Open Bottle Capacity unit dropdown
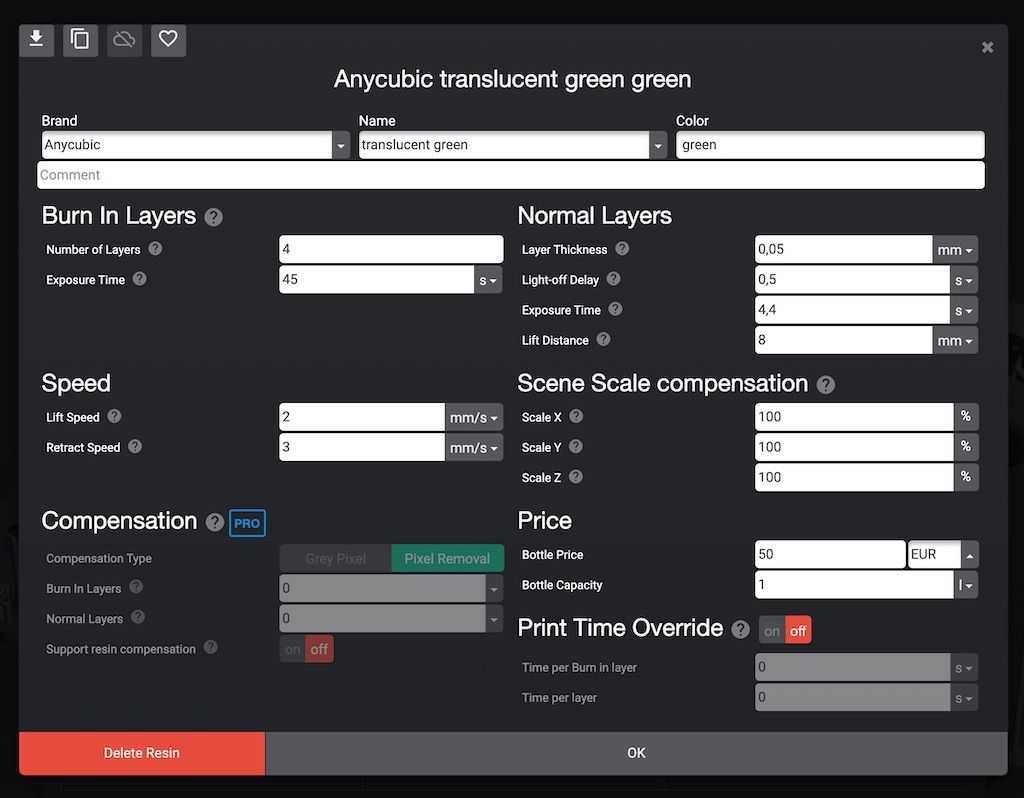This screenshot has height=798, width=1024. (965, 585)
